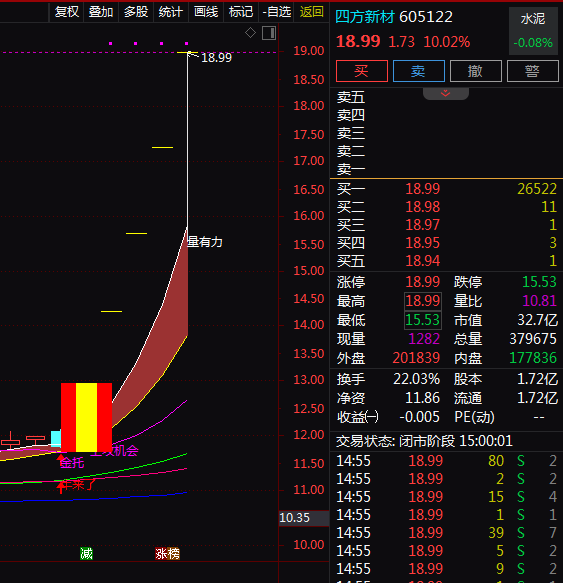Screen dimensions: 563x583
Task: Expand the order book with red chevron
Action: 445,94
